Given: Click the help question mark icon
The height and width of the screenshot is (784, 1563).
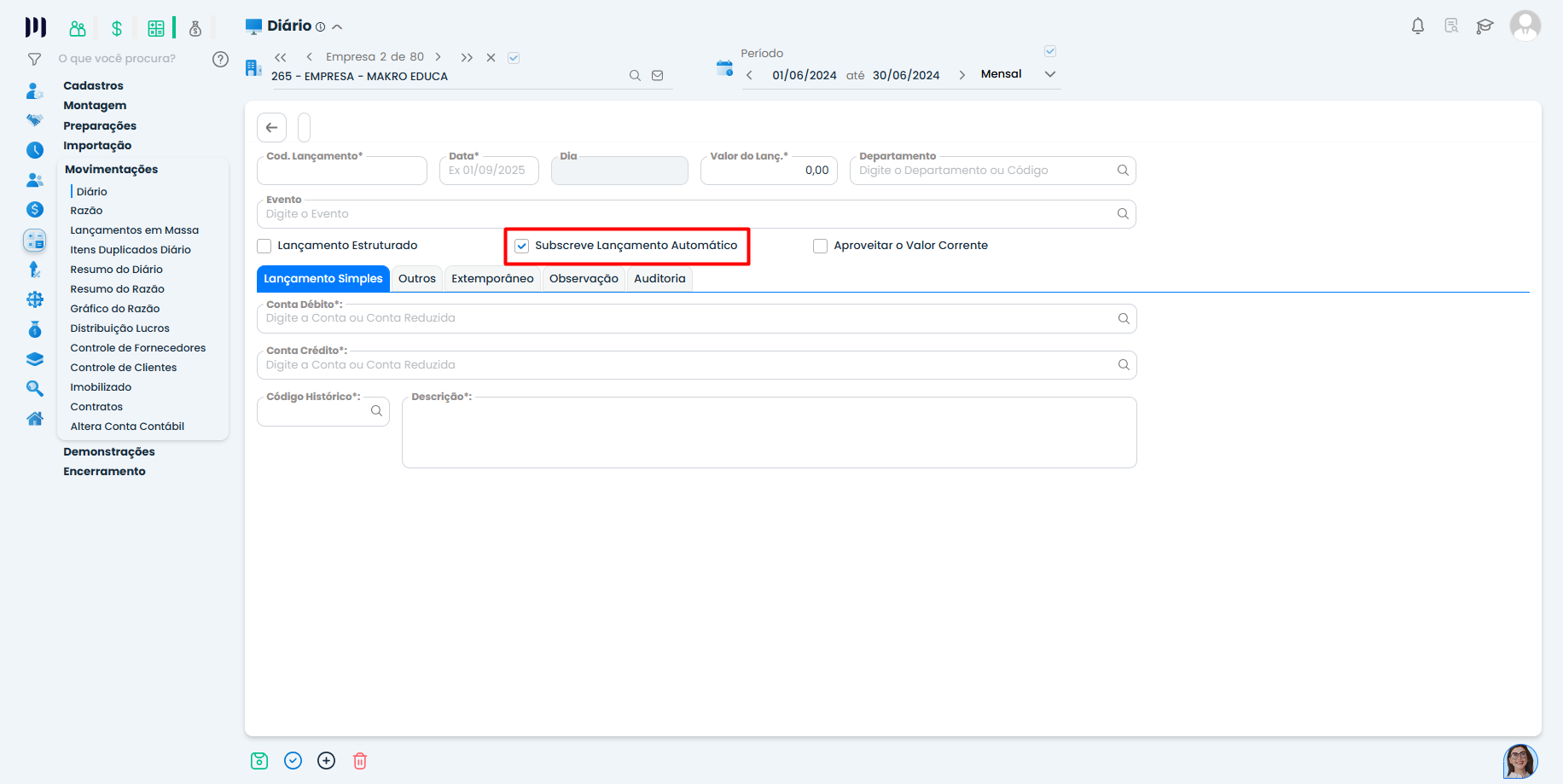Looking at the screenshot, I should click(x=220, y=59).
